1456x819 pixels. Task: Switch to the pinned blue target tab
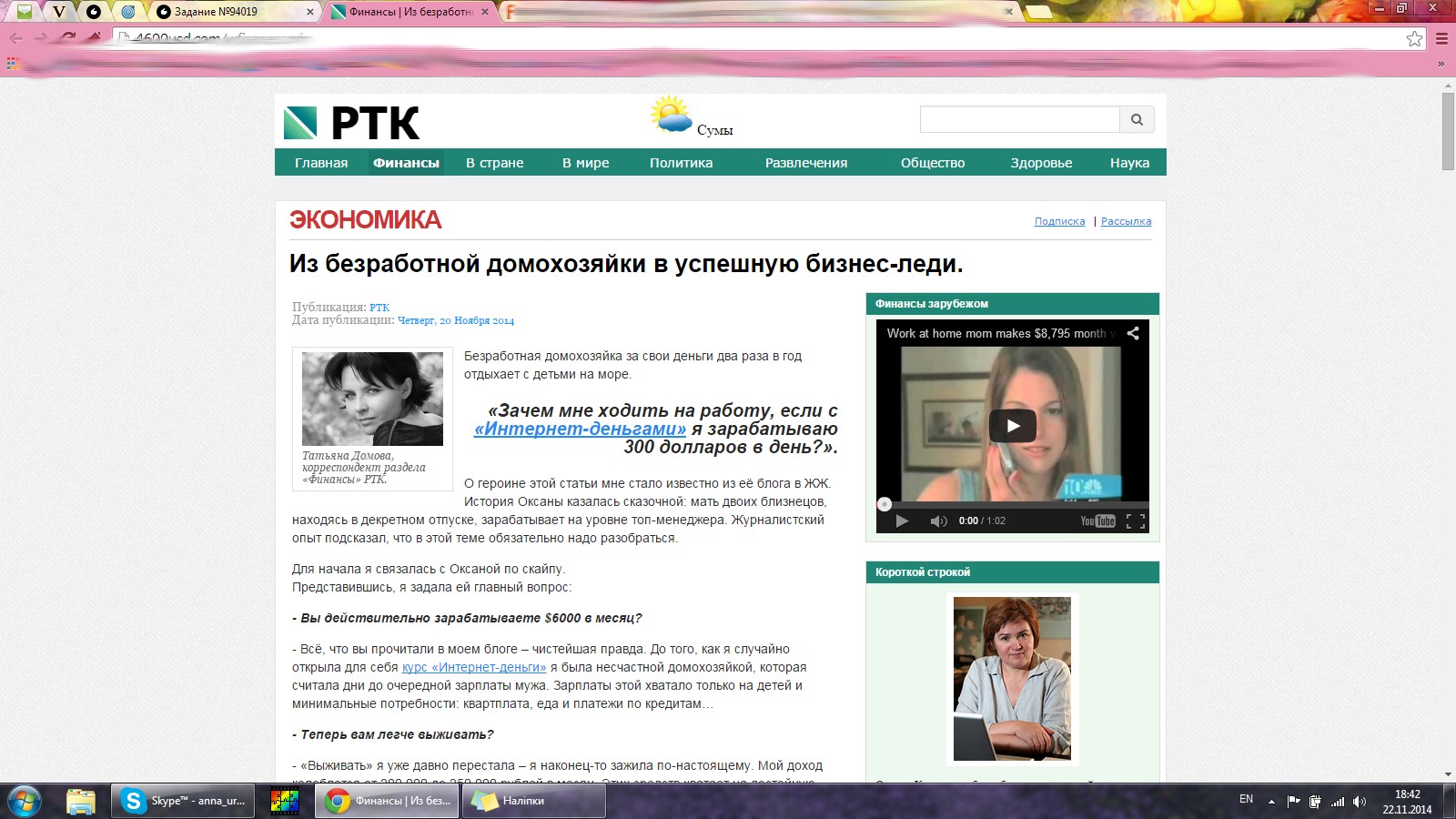127,12
